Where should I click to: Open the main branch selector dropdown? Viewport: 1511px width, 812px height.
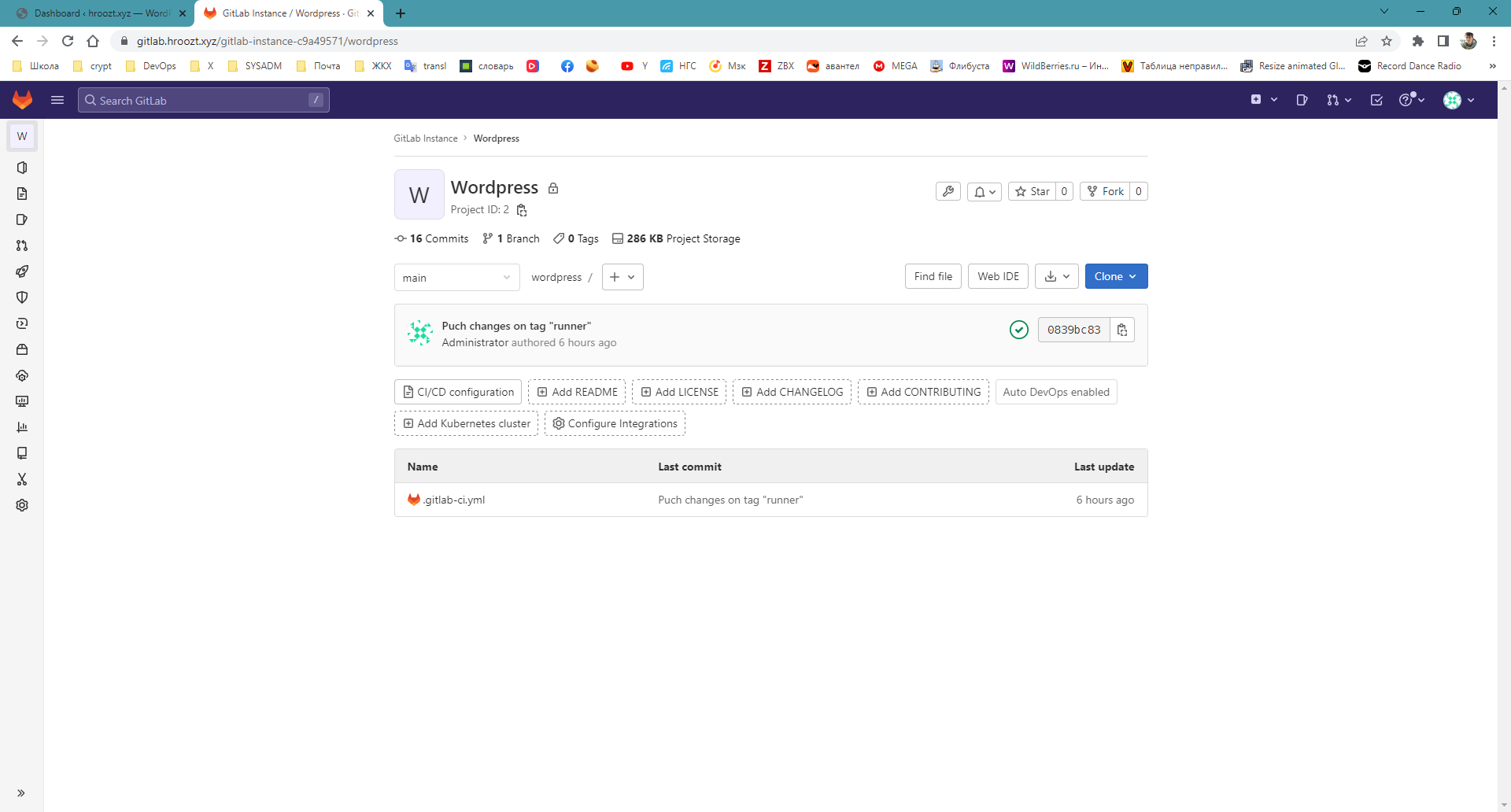click(x=456, y=277)
